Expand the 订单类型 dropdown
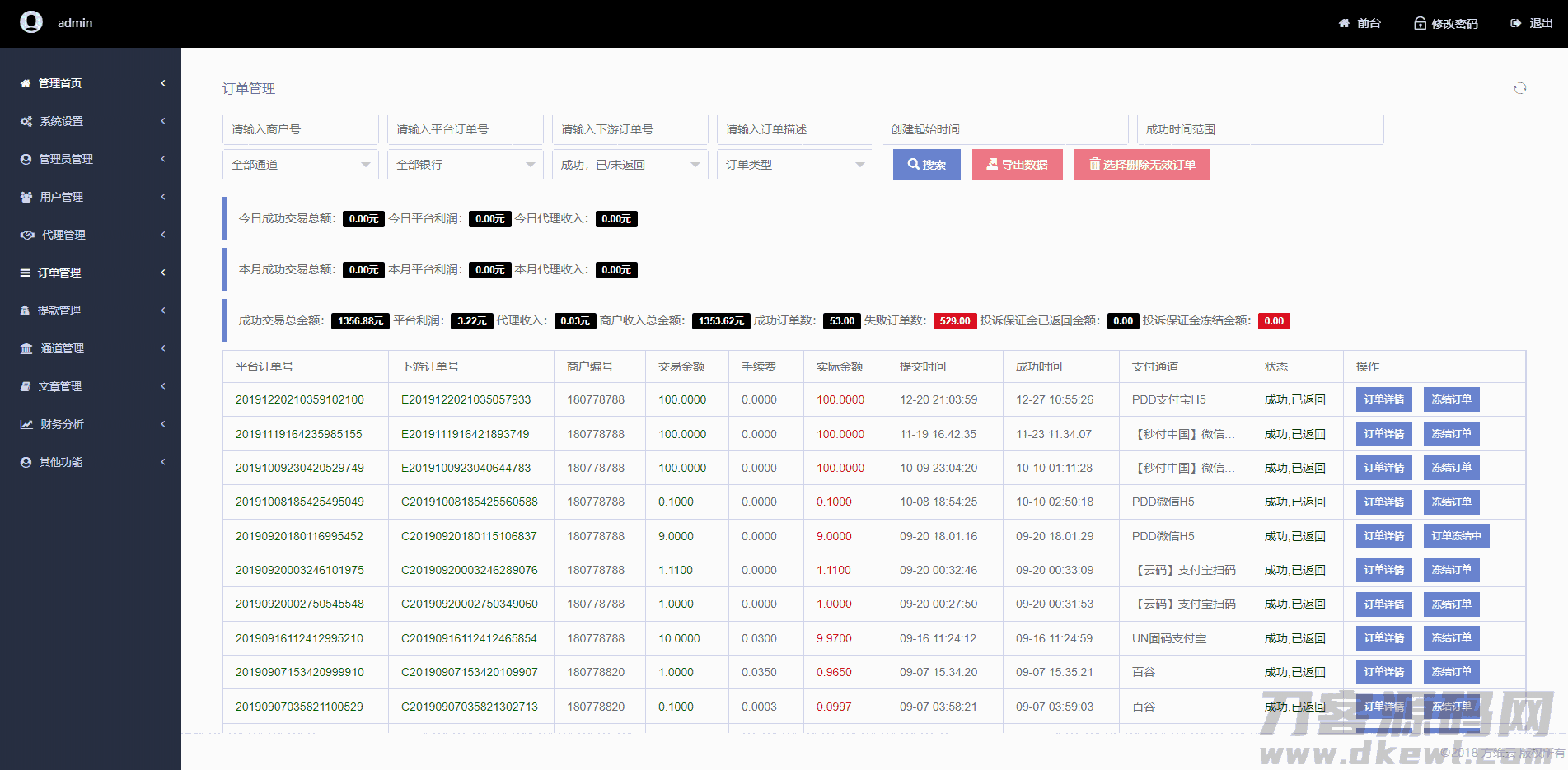This screenshot has height=770, width=1568. [x=794, y=165]
